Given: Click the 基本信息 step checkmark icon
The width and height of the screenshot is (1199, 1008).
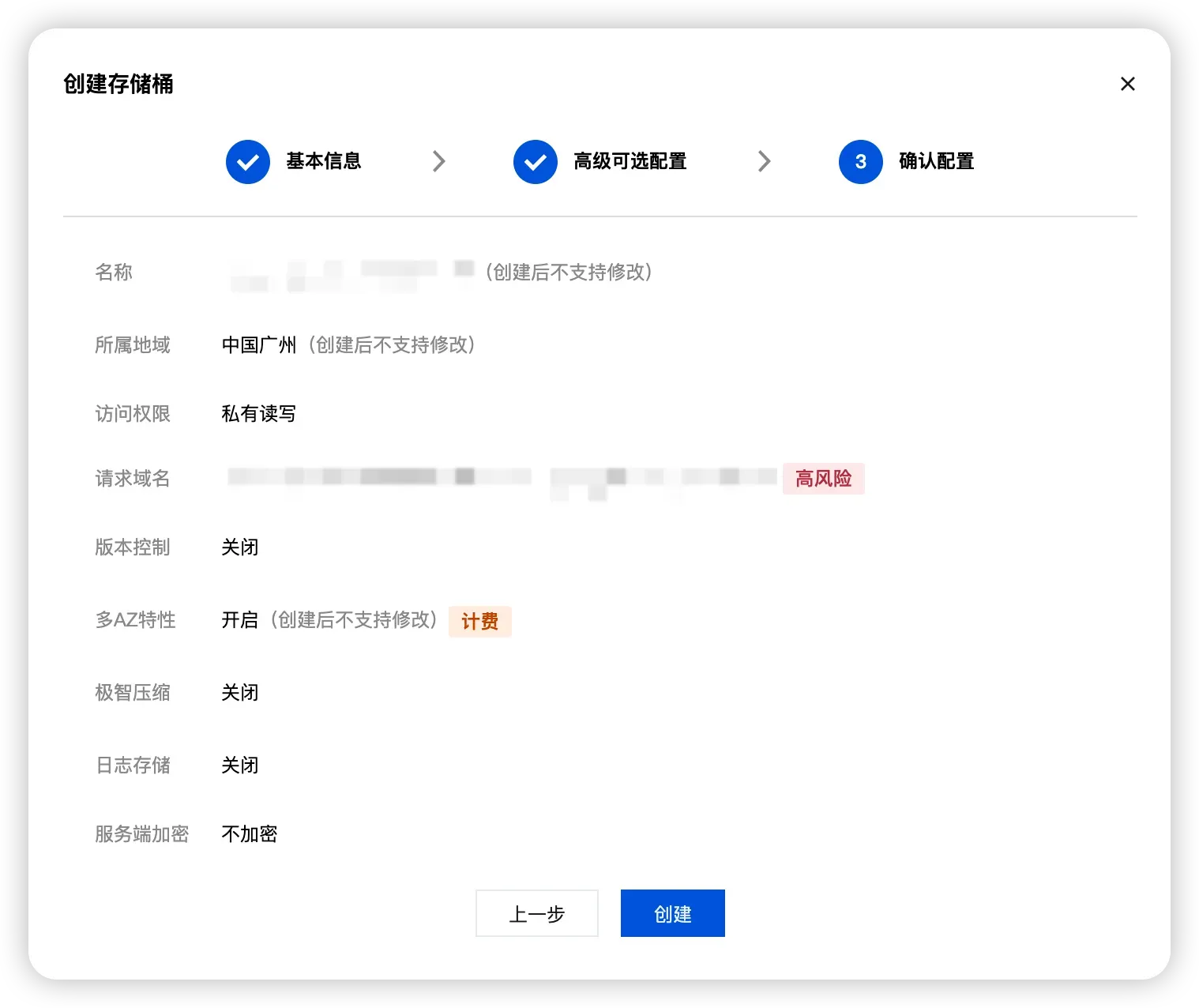Looking at the screenshot, I should click(248, 162).
